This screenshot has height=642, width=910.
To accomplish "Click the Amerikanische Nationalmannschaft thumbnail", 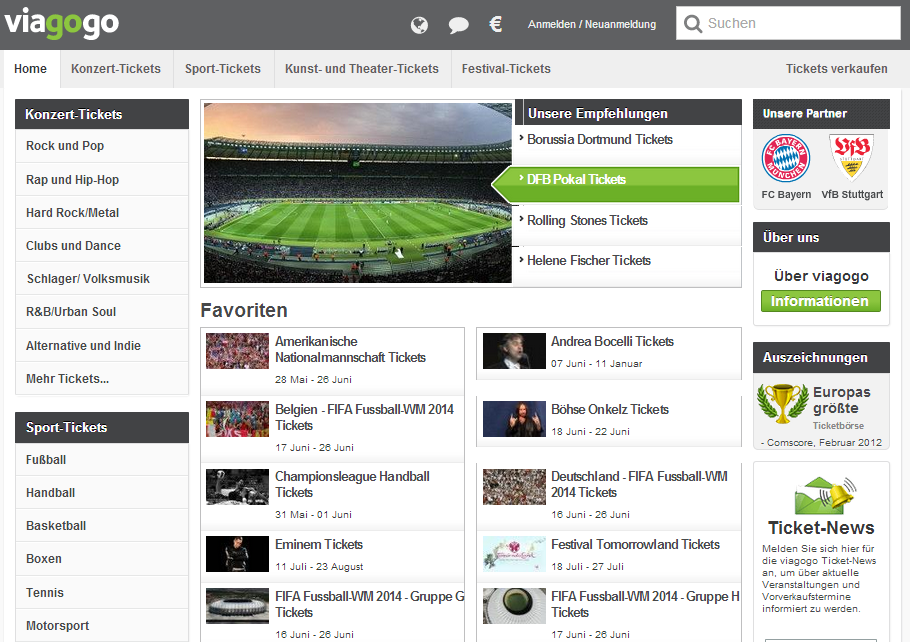I will point(237,351).
